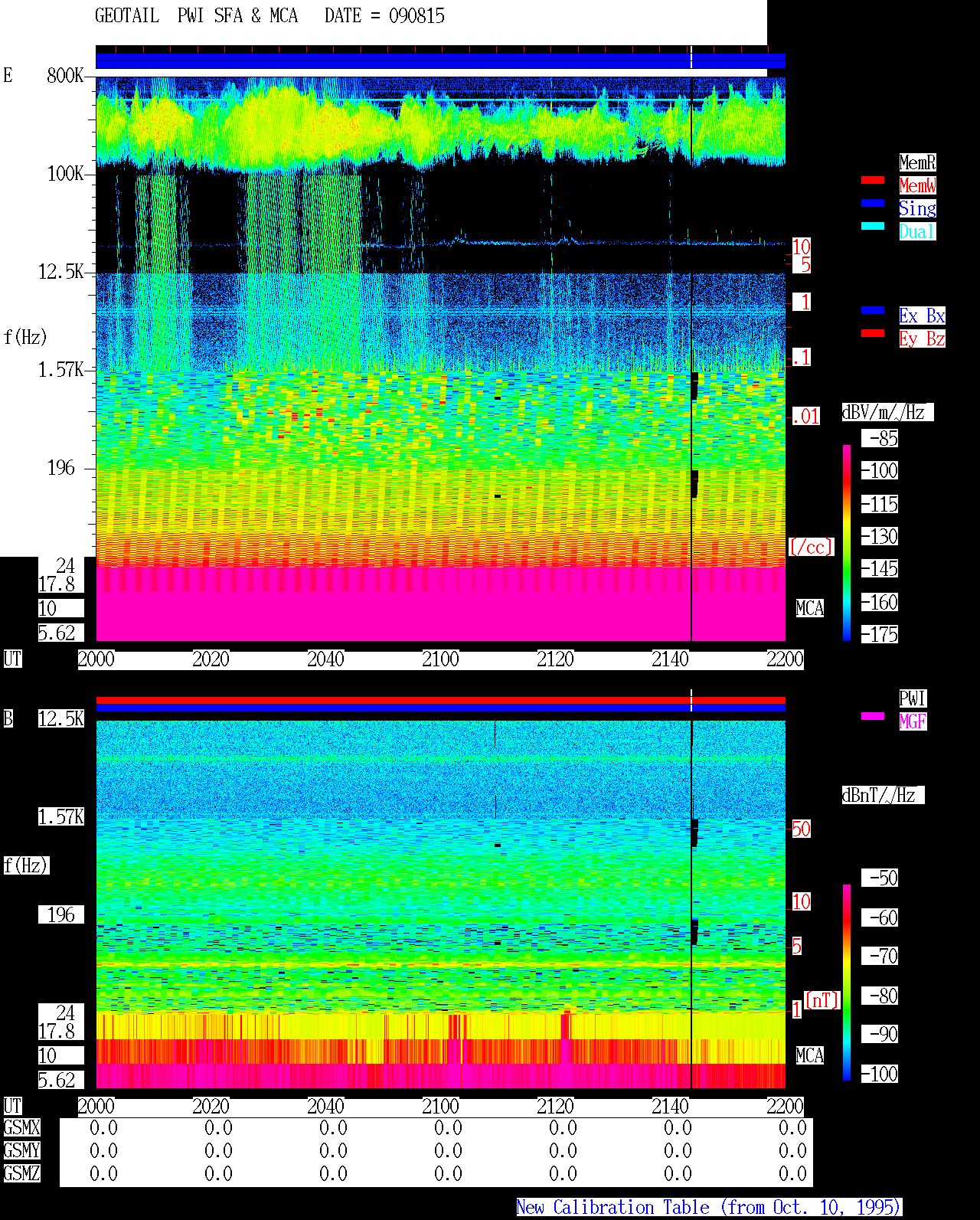Click the 1.57K frequency label on E panel
The width and height of the screenshot is (980, 1220).
point(60,370)
